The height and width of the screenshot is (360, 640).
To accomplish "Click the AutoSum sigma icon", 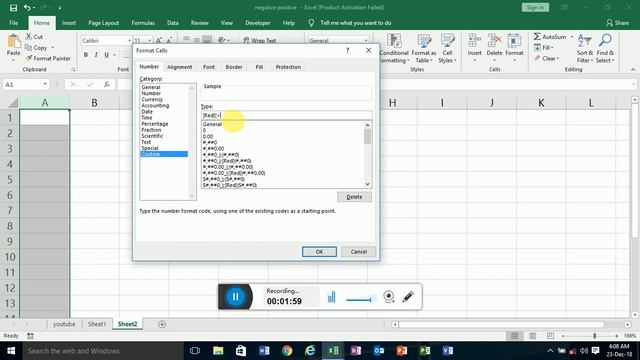I will pos(537,37).
